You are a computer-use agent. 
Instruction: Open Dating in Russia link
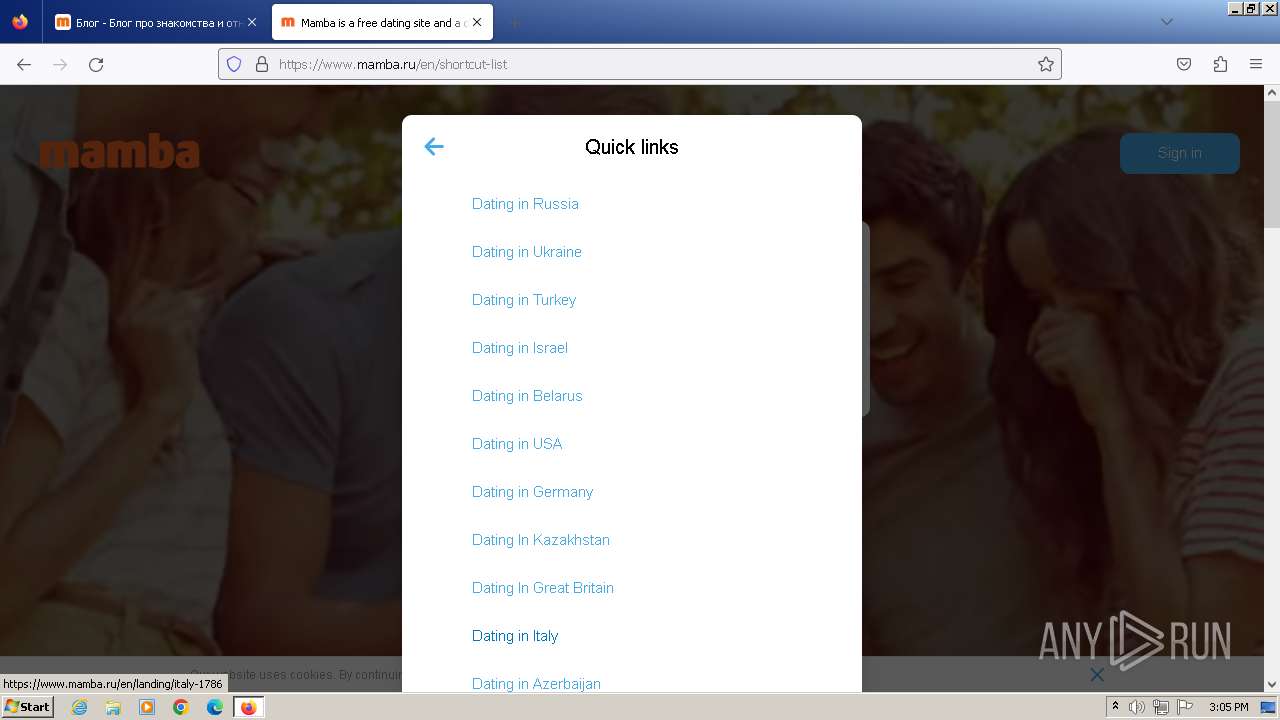point(525,204)
